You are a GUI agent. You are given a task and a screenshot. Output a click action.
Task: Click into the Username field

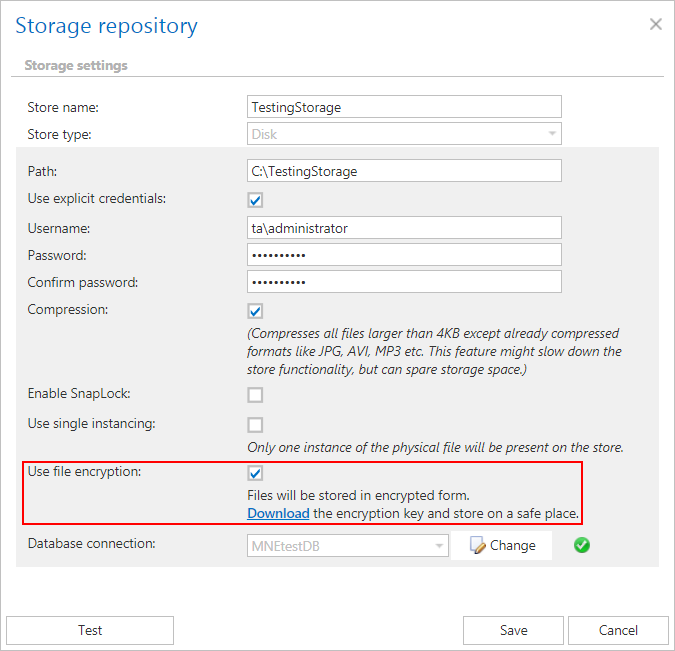tap(404, 228)
